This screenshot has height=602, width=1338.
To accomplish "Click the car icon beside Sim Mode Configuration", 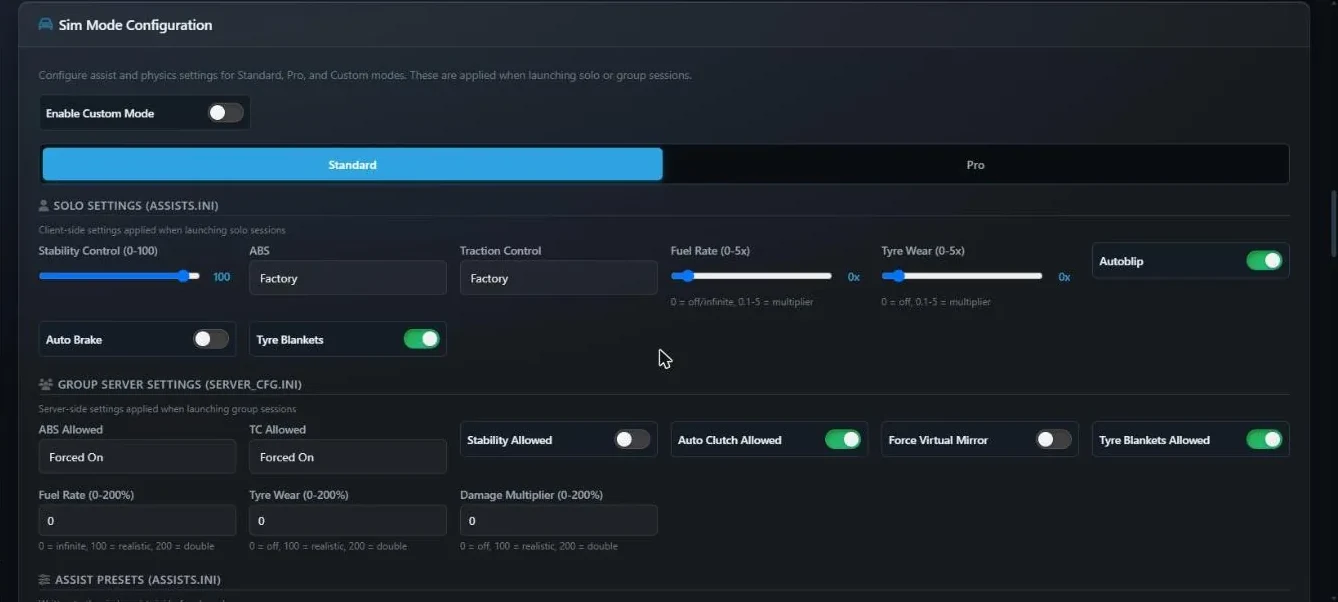I will pyautogui.click(x=45, y=25).
